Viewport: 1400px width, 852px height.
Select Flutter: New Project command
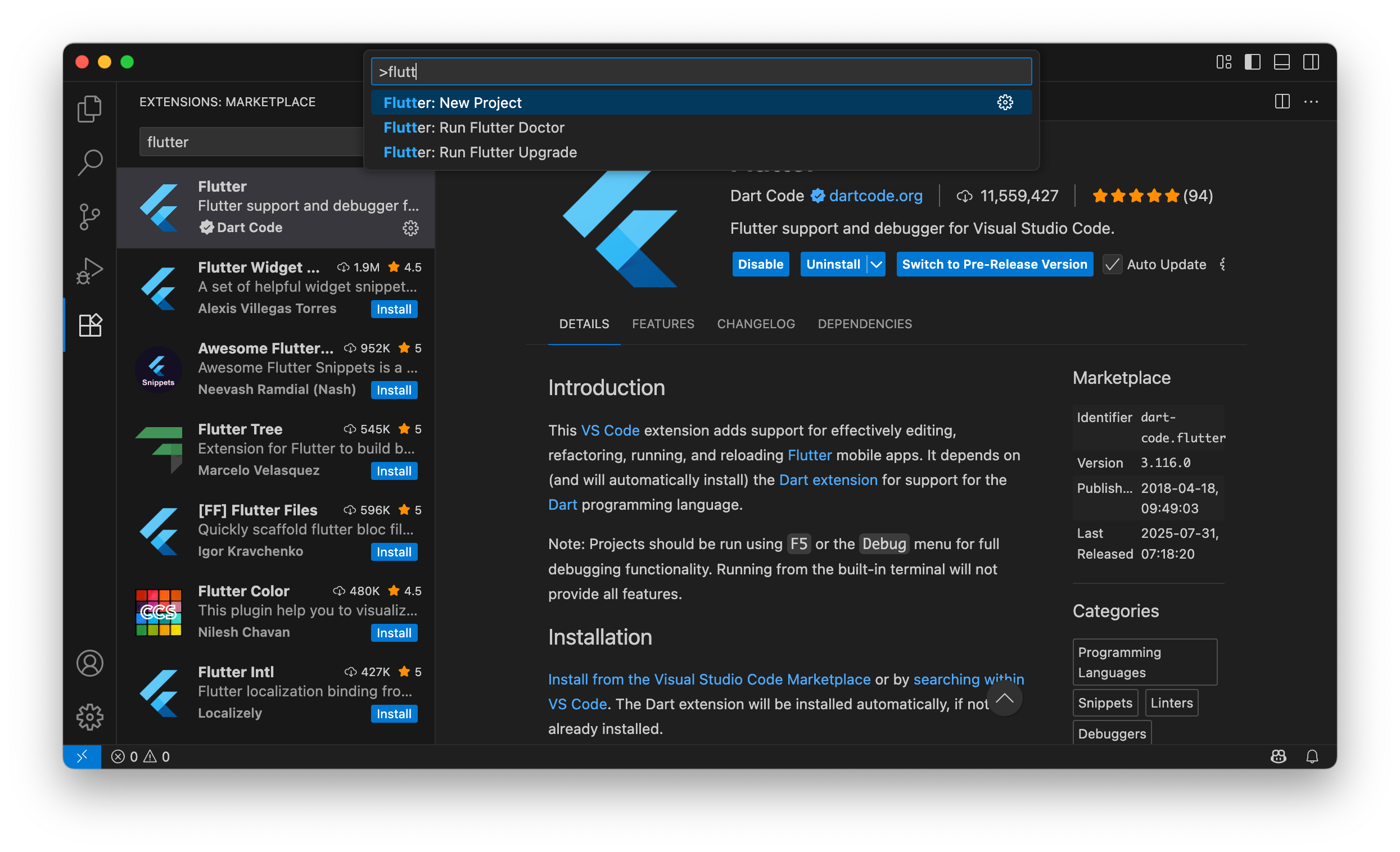click(x=701, y=102)
